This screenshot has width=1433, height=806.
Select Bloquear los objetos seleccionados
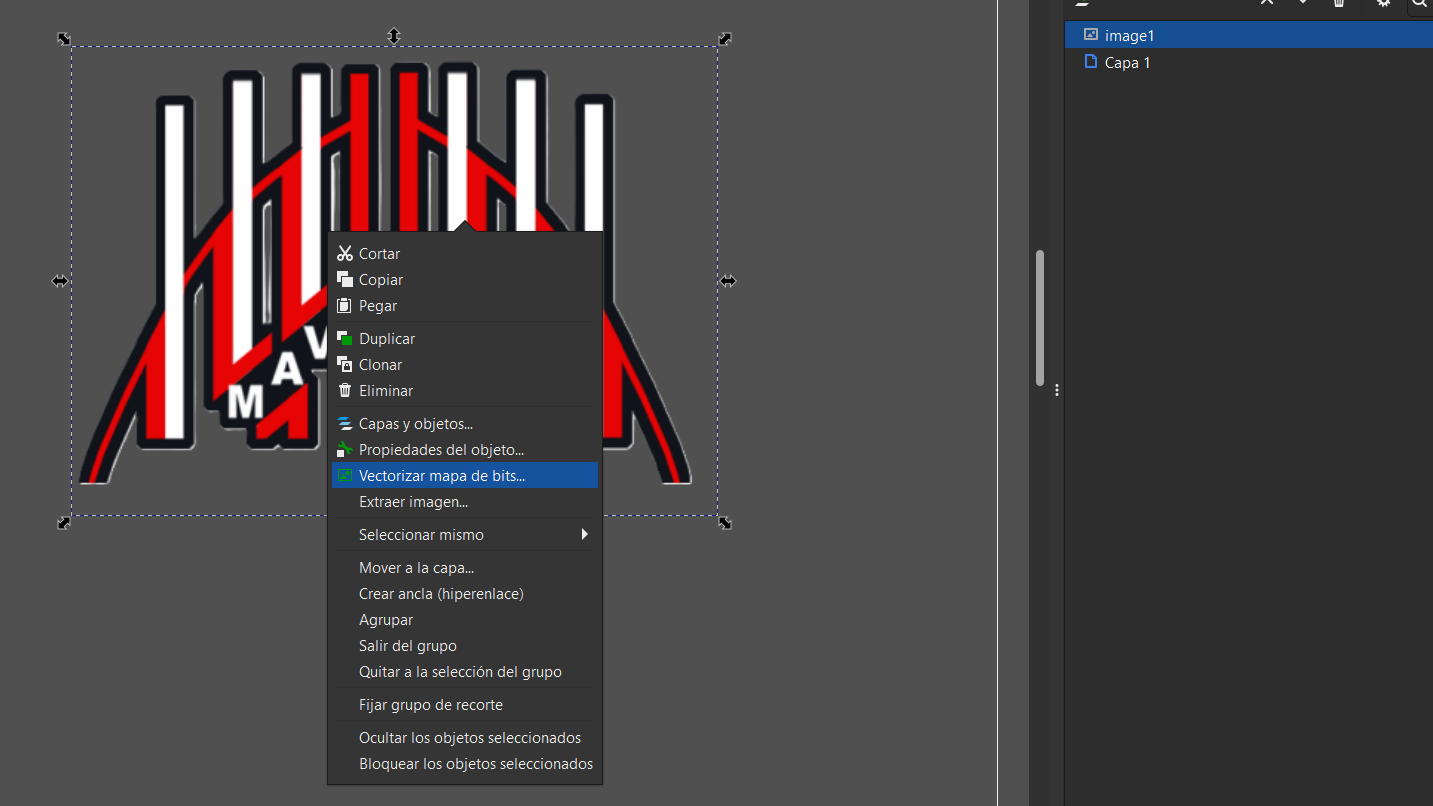pos(465,764)
